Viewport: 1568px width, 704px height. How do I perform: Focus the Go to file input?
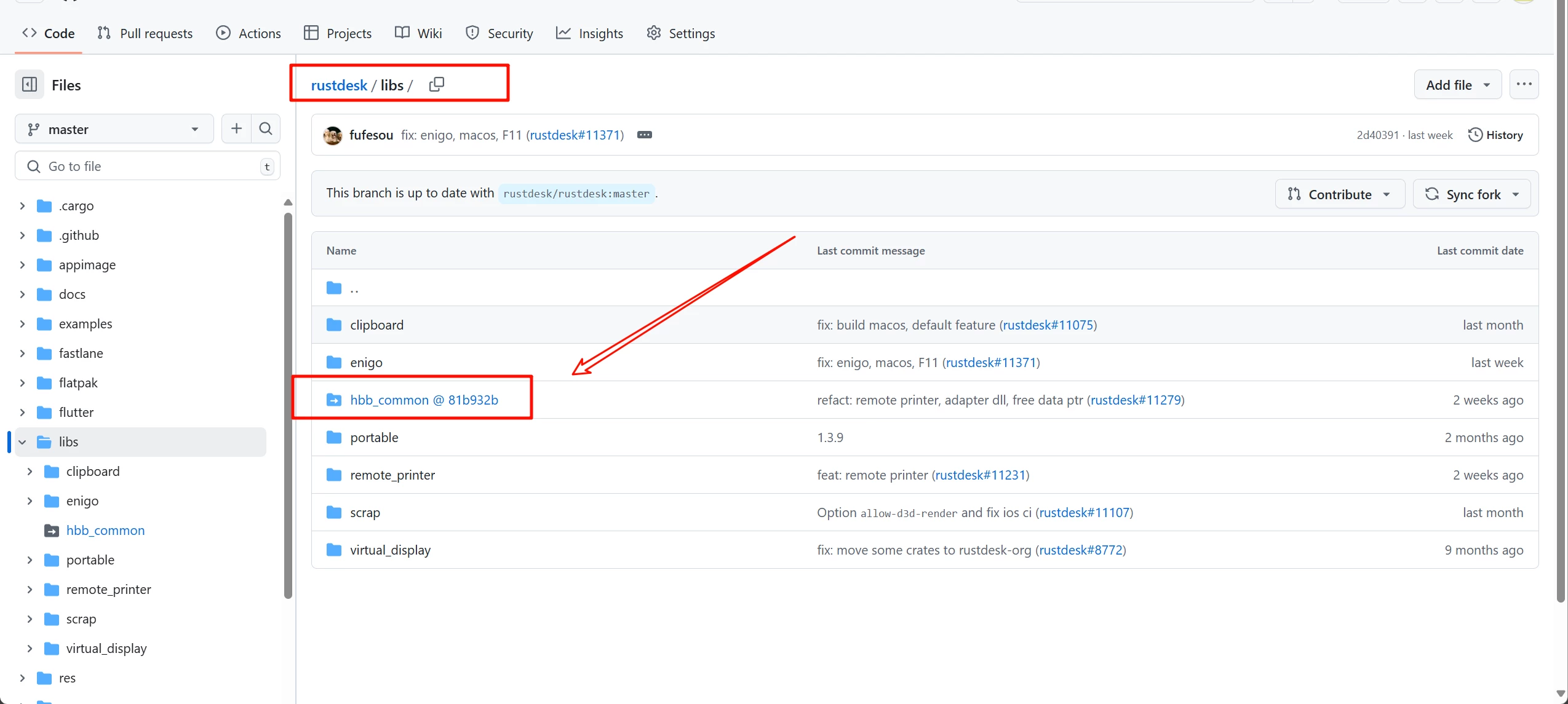148,167
